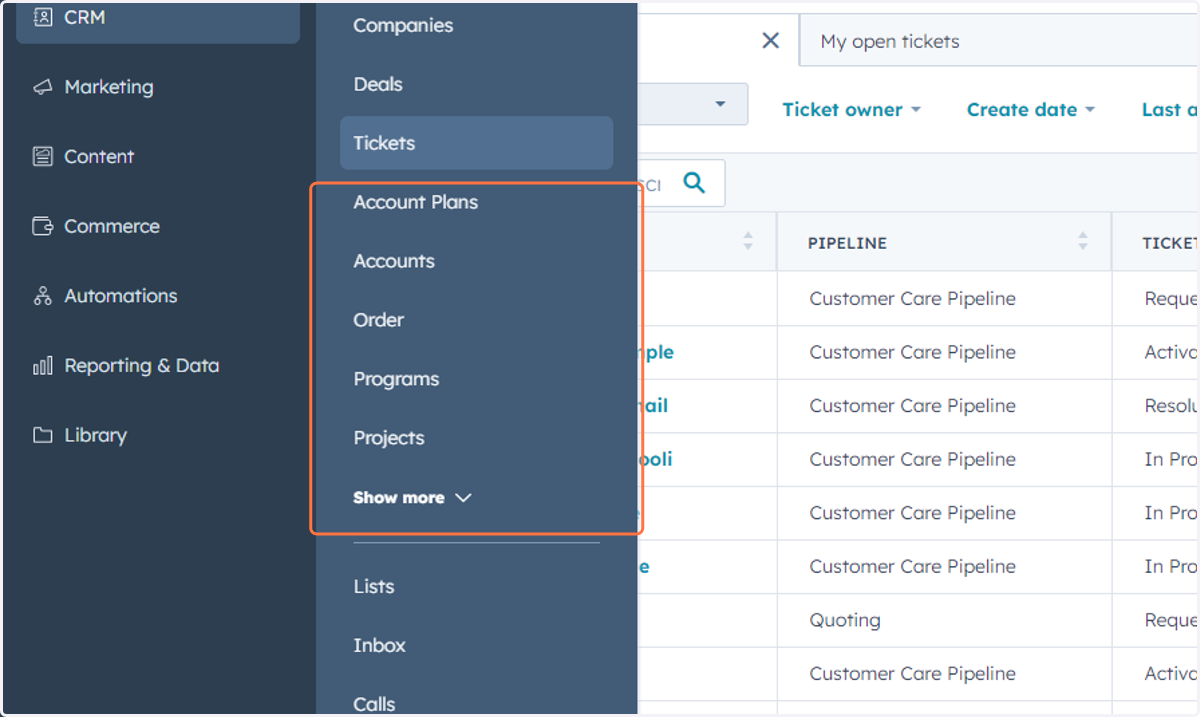Open the Content menu label
The width and height of the screenshot is (1200, 717).
click(99, 157)
